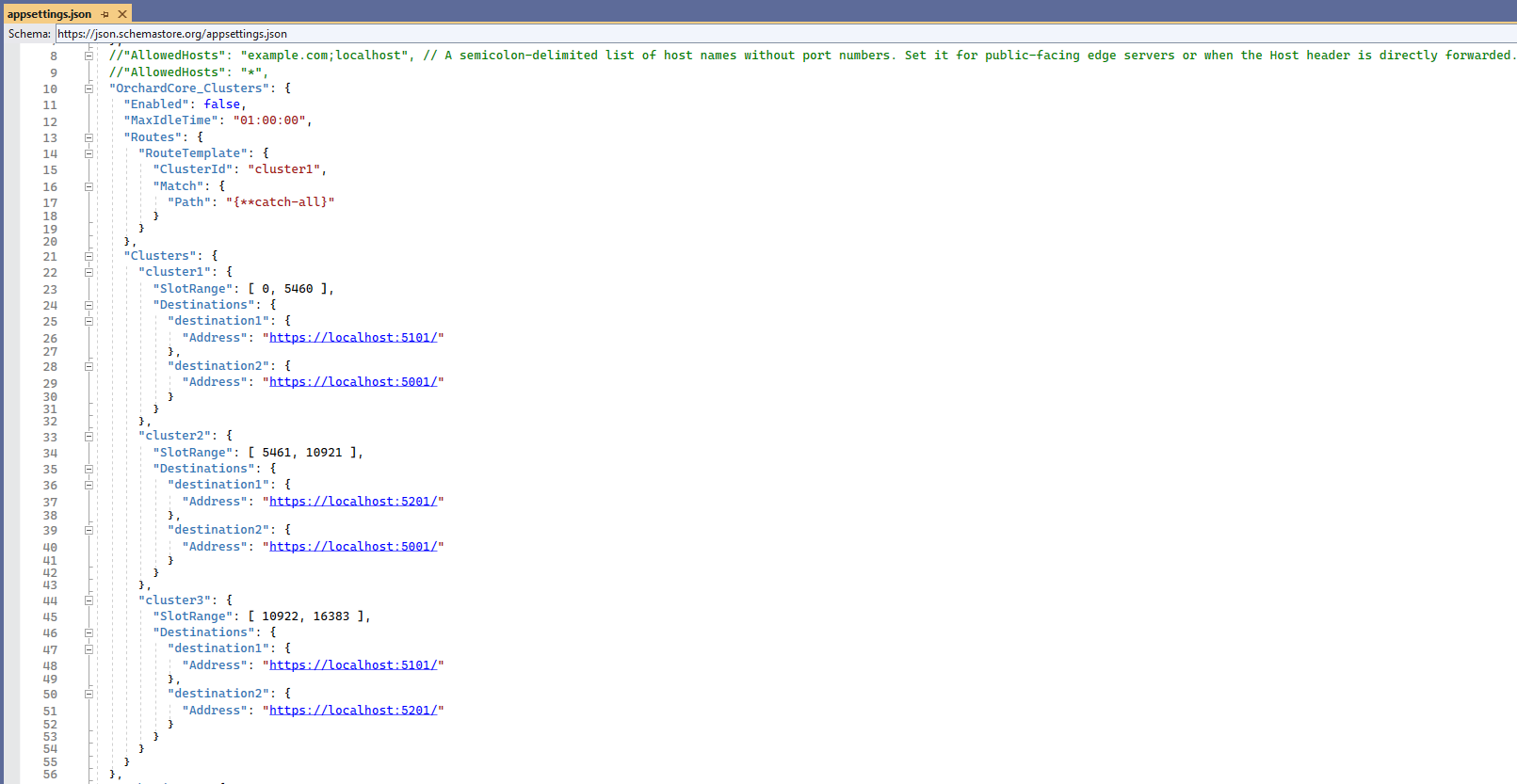Click SlotRange value 5460 on line 23
The width and height of the screenshot is (1517, 784).
point(299,289)
